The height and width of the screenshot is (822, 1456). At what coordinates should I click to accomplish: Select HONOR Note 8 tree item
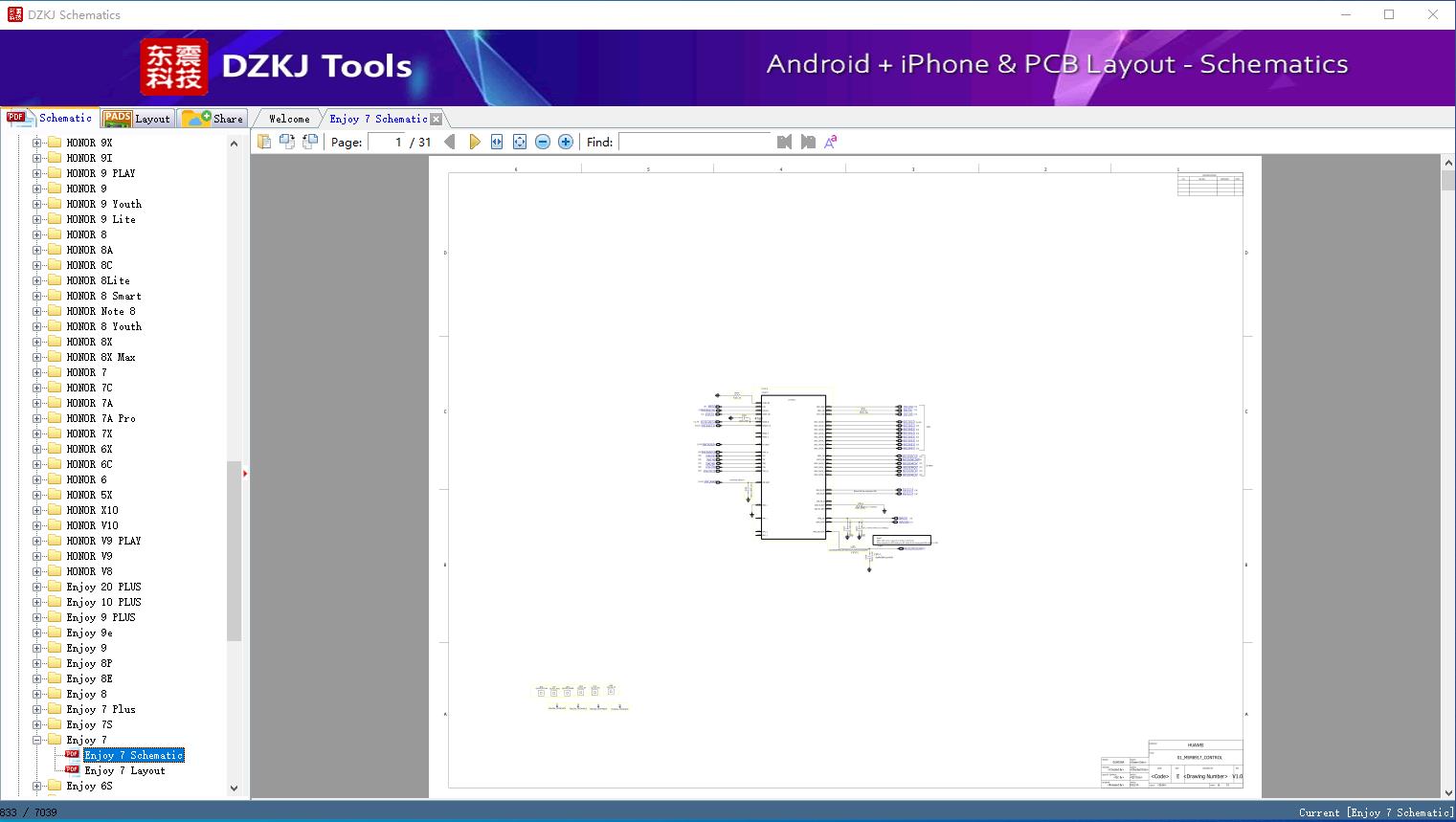point(101,311)
